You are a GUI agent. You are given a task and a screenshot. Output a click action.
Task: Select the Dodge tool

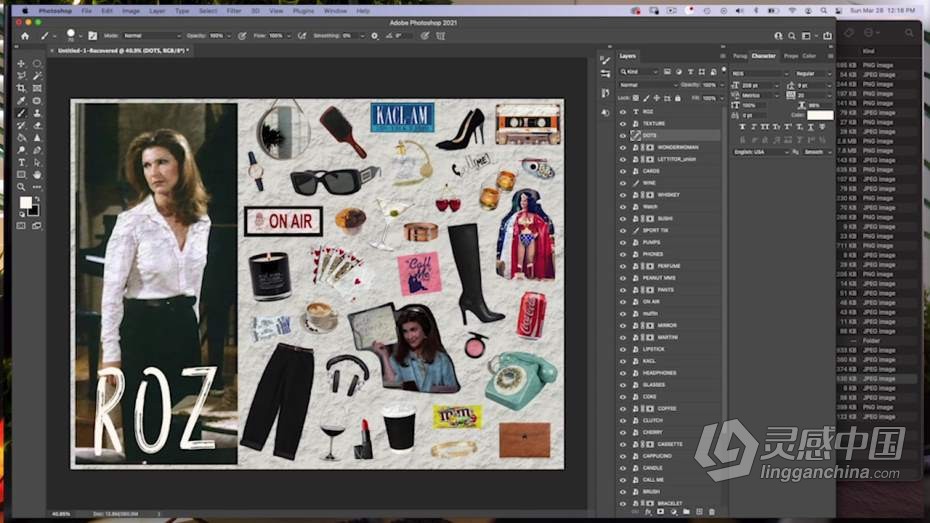21,151
